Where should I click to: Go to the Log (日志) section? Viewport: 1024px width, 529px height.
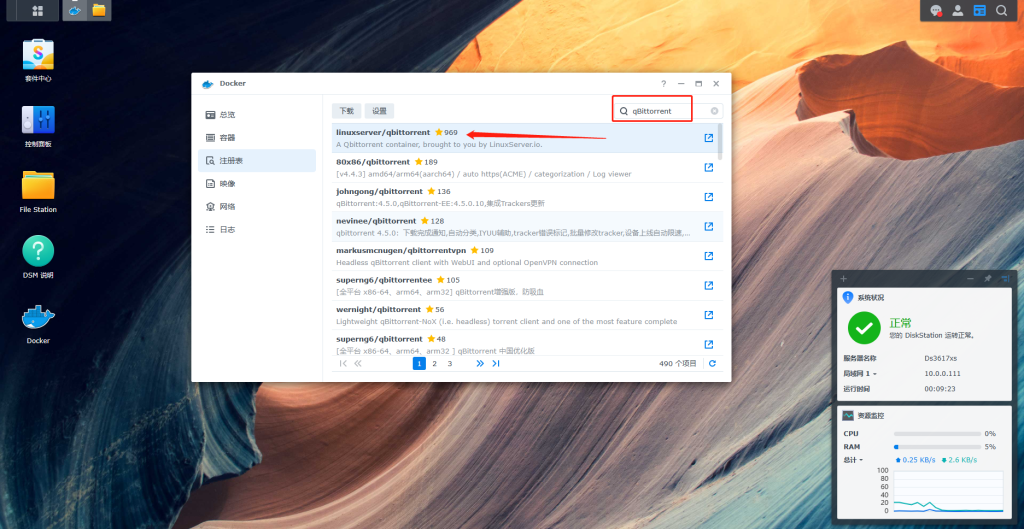point(257,229)
